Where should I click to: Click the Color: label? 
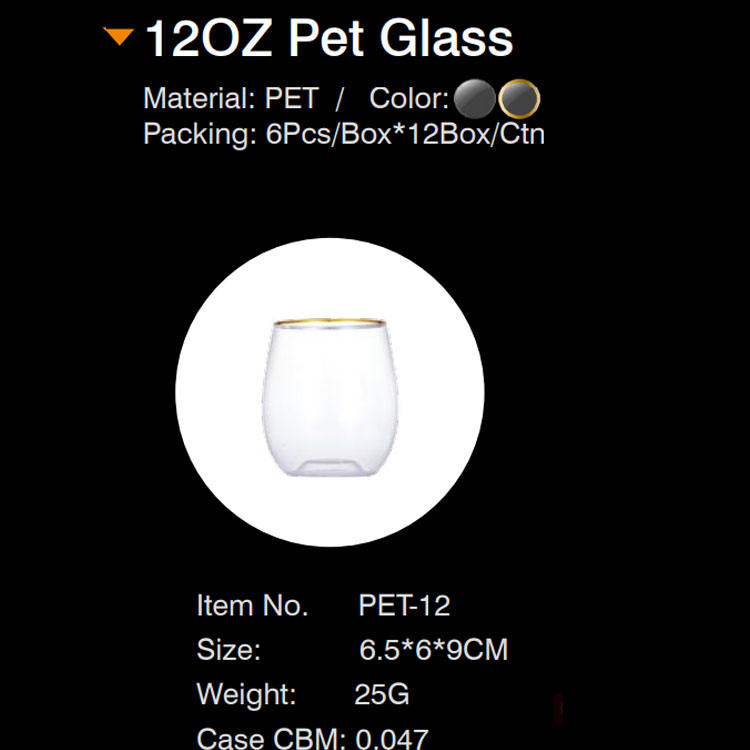pyautogui.click(x=409, y=98)
